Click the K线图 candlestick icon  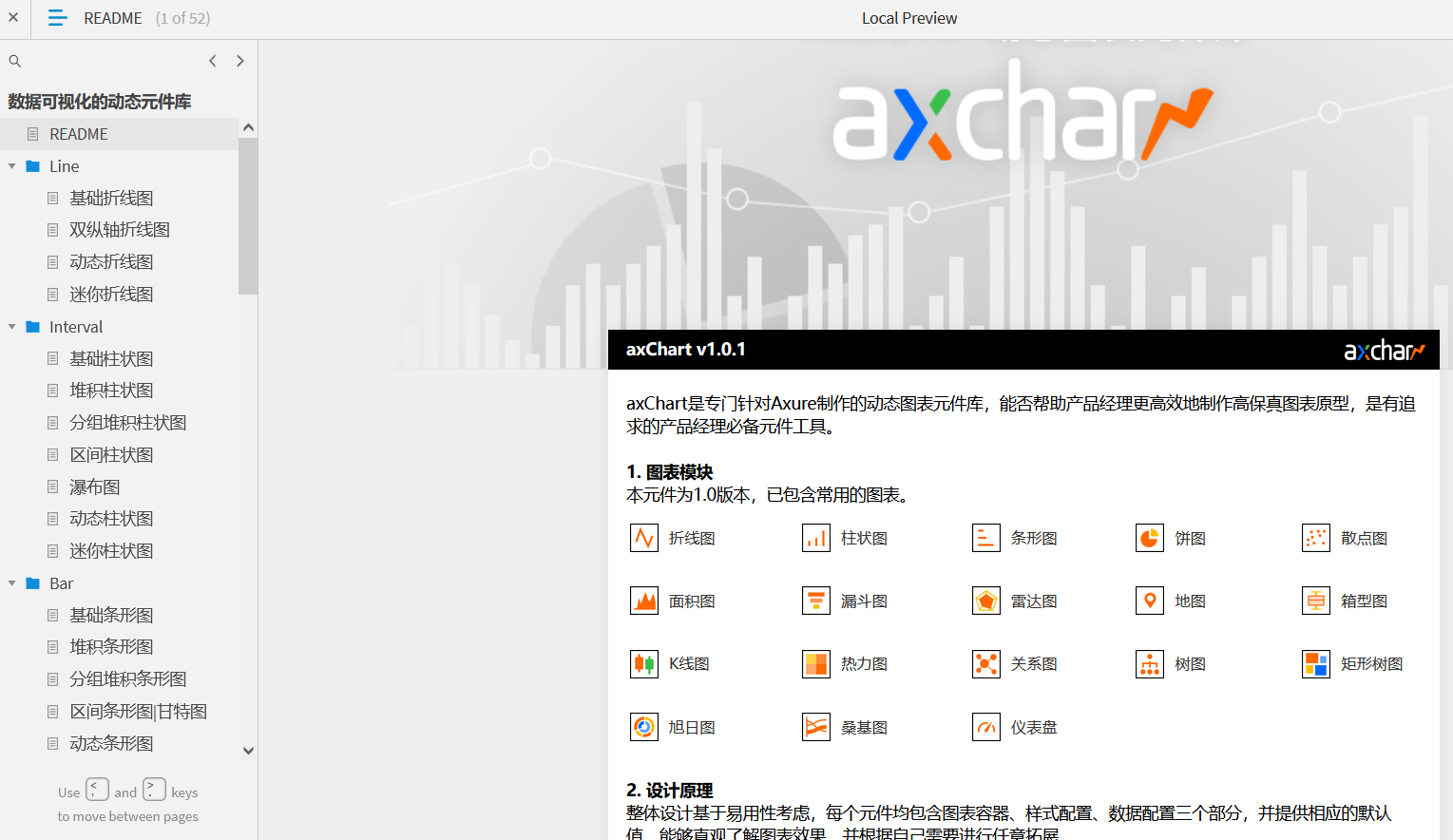pos(644,663)
